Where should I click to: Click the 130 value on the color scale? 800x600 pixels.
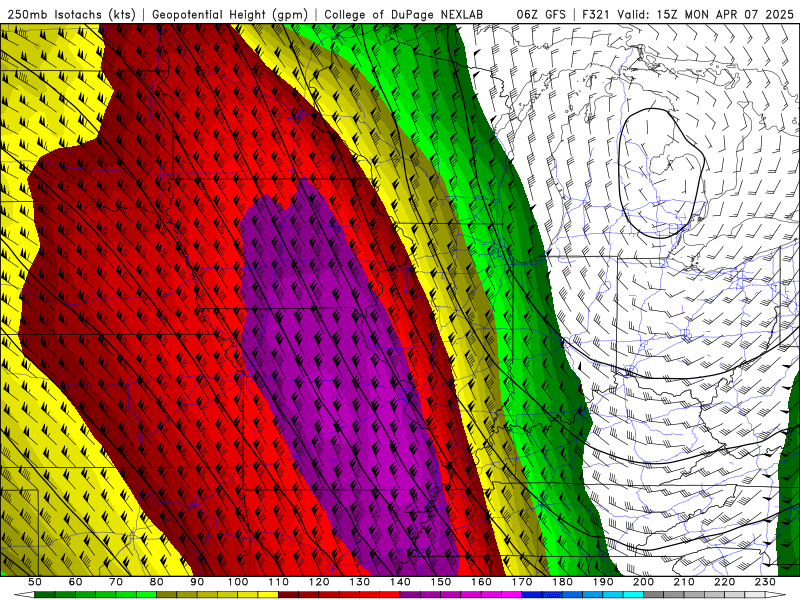[360, 582]
